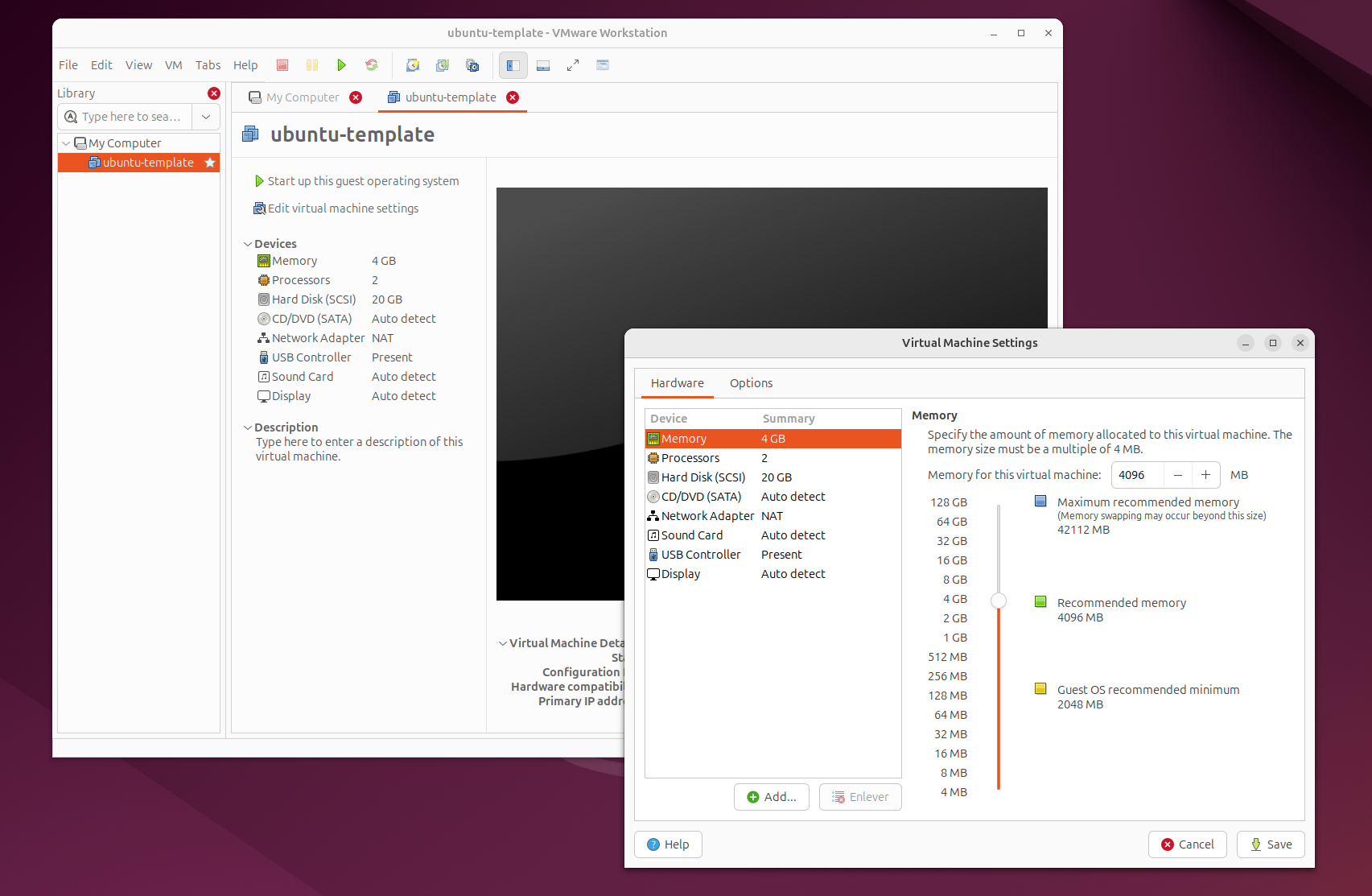Click the yellow Suspend toolbar icon

click(312, 65)
